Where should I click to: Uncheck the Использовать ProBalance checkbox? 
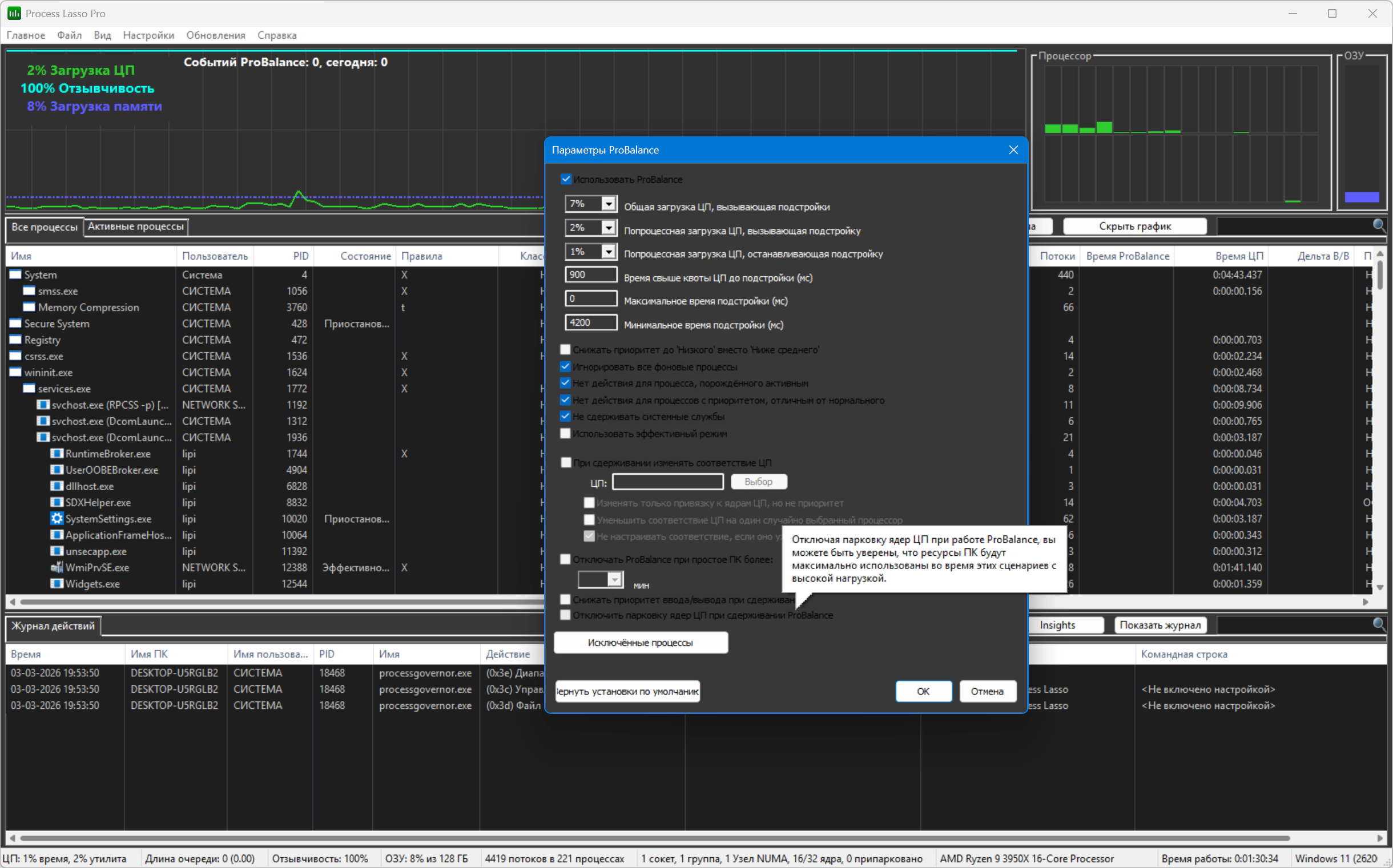pos(566,179)
